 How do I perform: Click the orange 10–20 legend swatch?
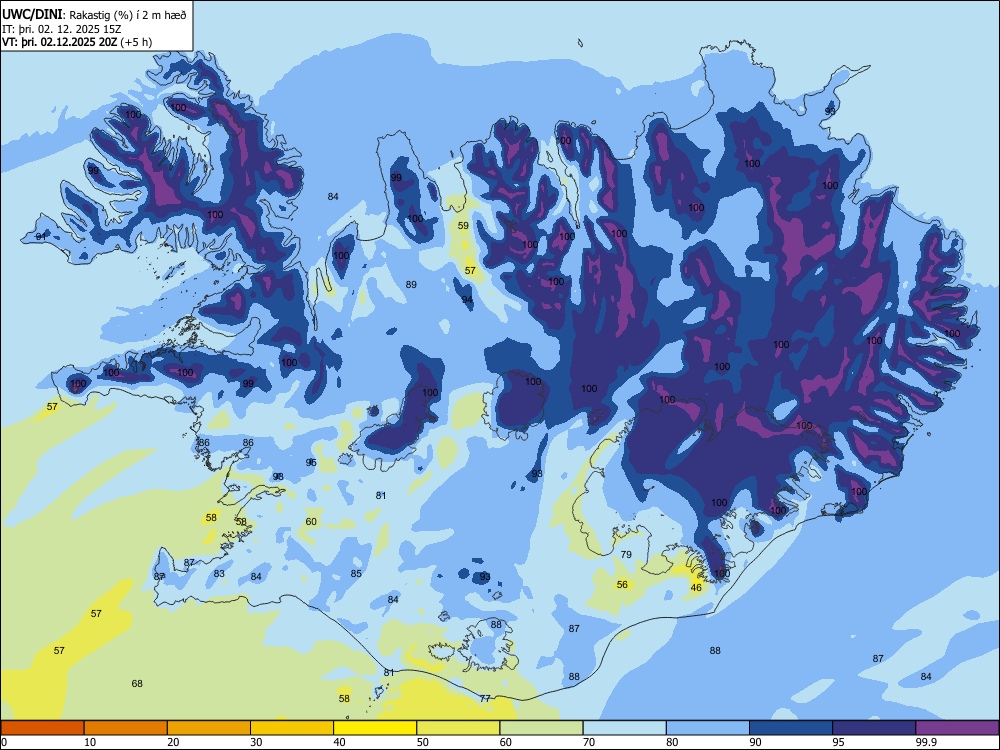coord(126,728)
